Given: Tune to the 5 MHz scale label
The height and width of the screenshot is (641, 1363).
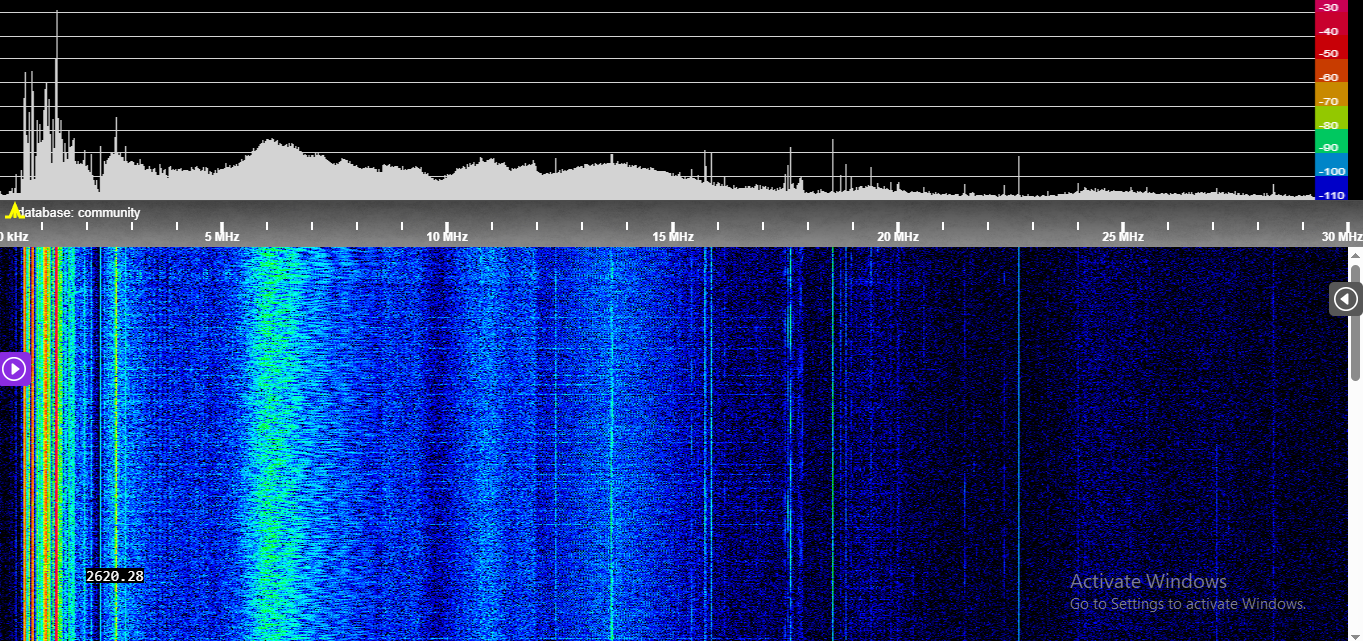Looking at the screenshot, I should pyautogui.click(x=222, y=237).
